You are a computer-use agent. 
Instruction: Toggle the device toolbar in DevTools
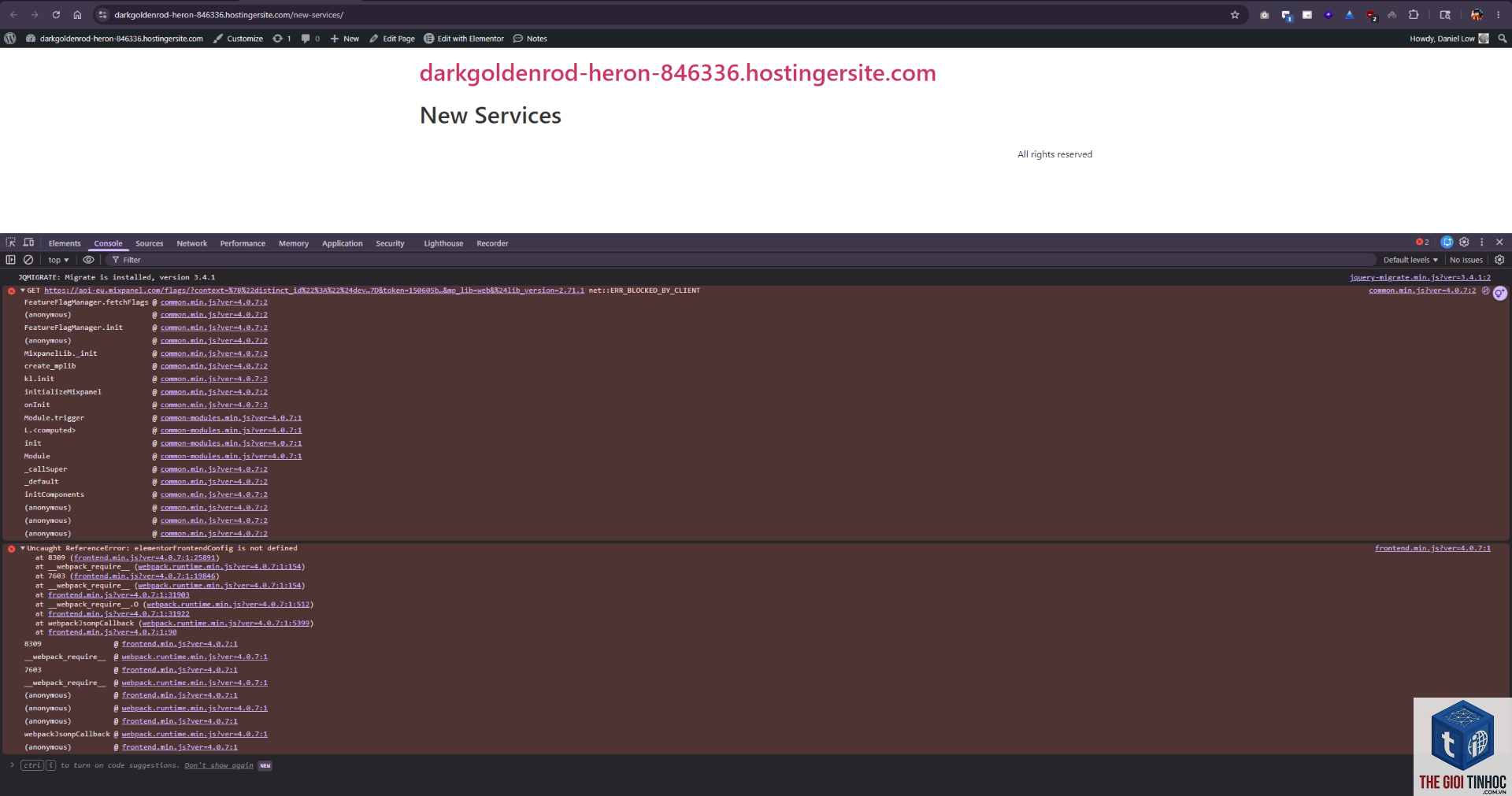click(x=29, y=243)
